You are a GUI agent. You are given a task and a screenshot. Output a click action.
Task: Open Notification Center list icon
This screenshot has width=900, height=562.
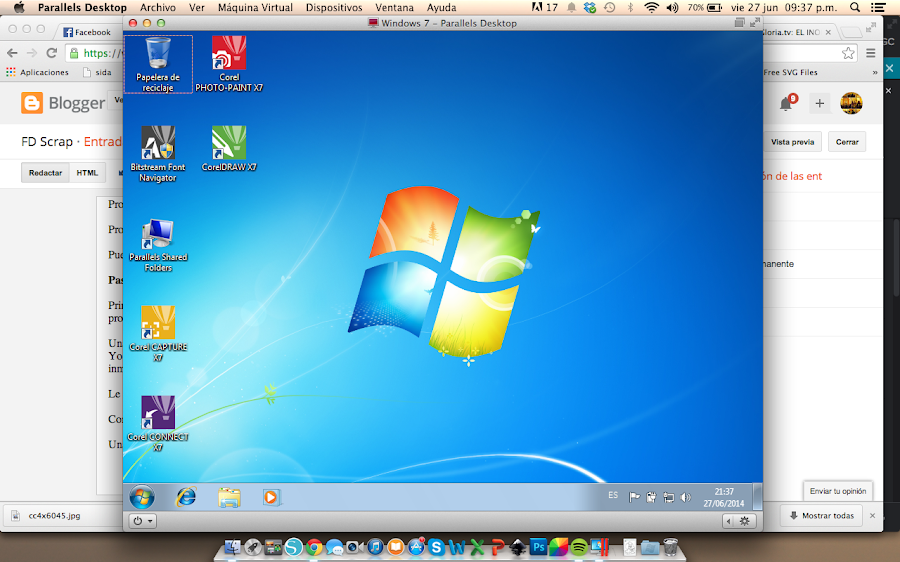tap(878, 7)
